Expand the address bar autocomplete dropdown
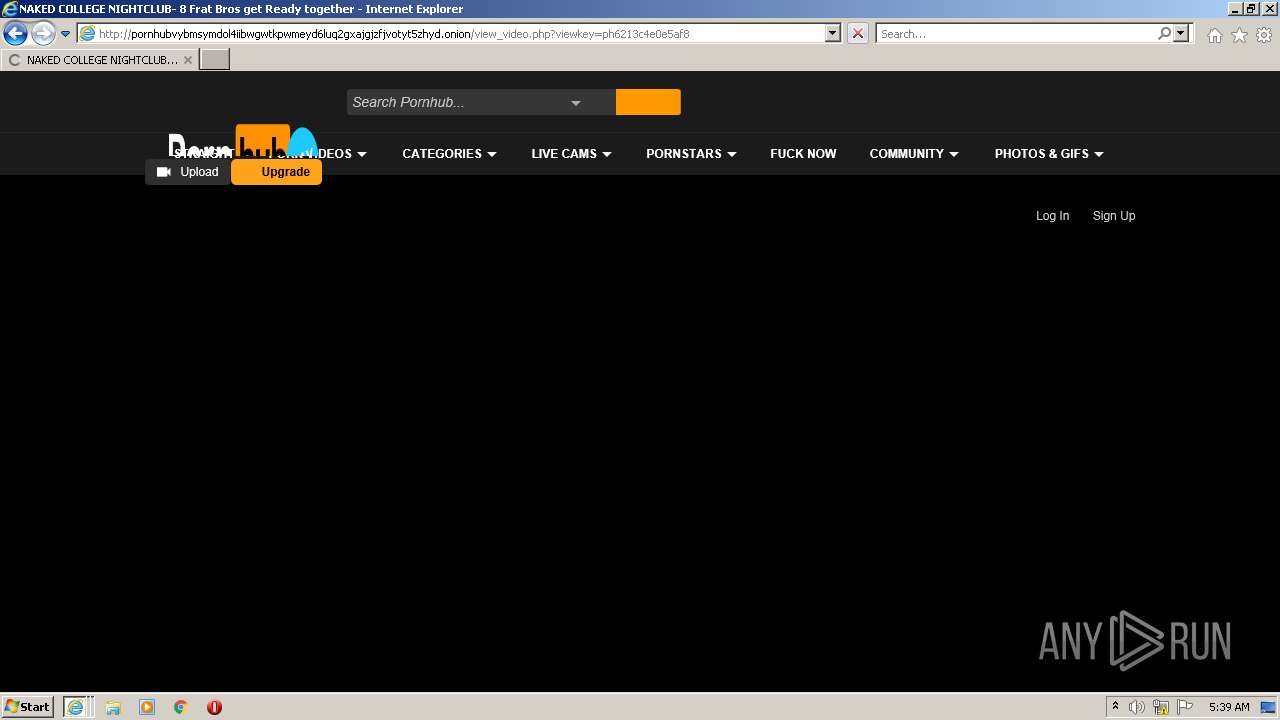Screen dimensions: 1280x720 [x=833, y=33]
